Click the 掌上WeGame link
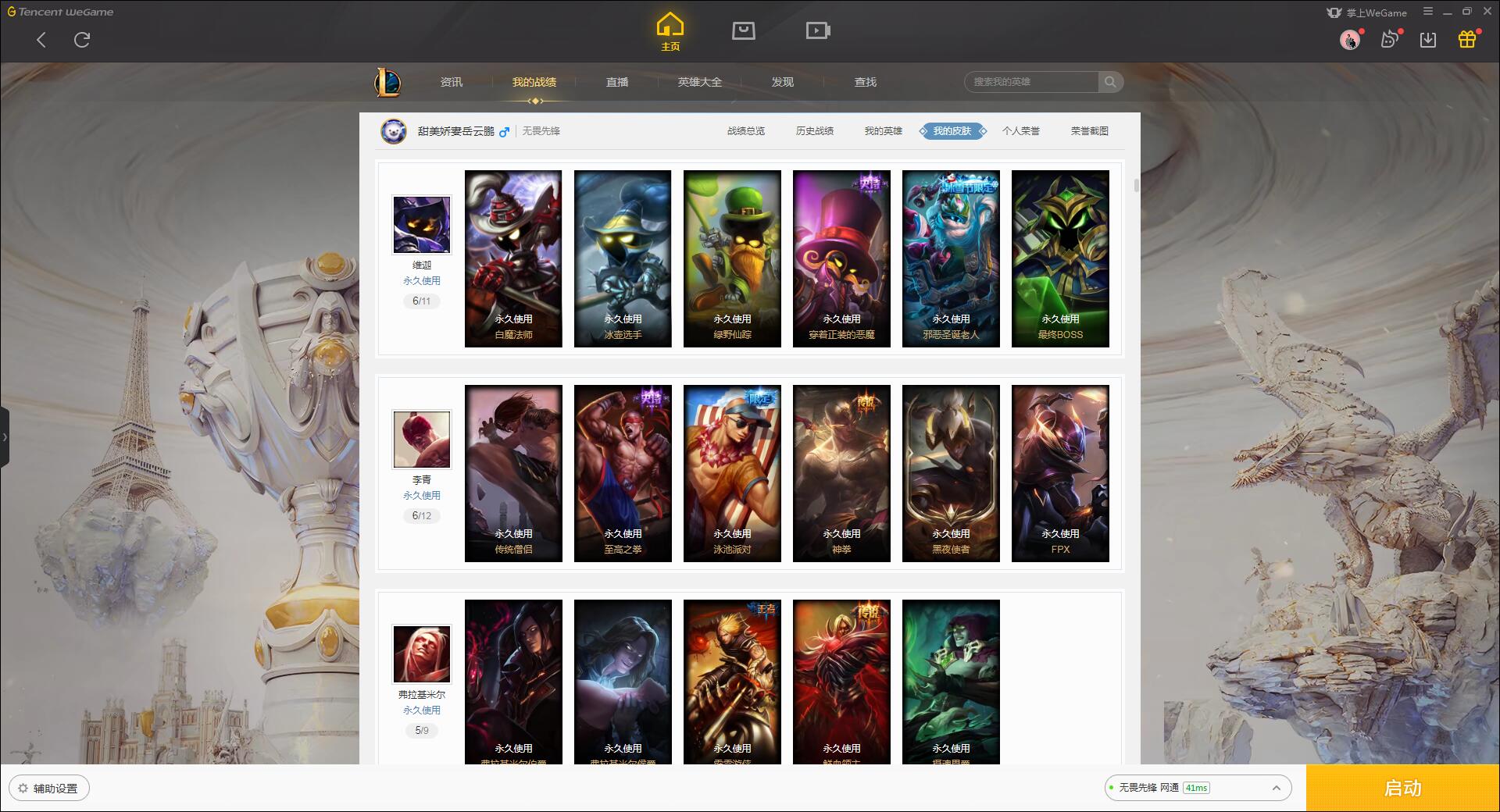The image size is (1500, 812). click(1377, 12)
